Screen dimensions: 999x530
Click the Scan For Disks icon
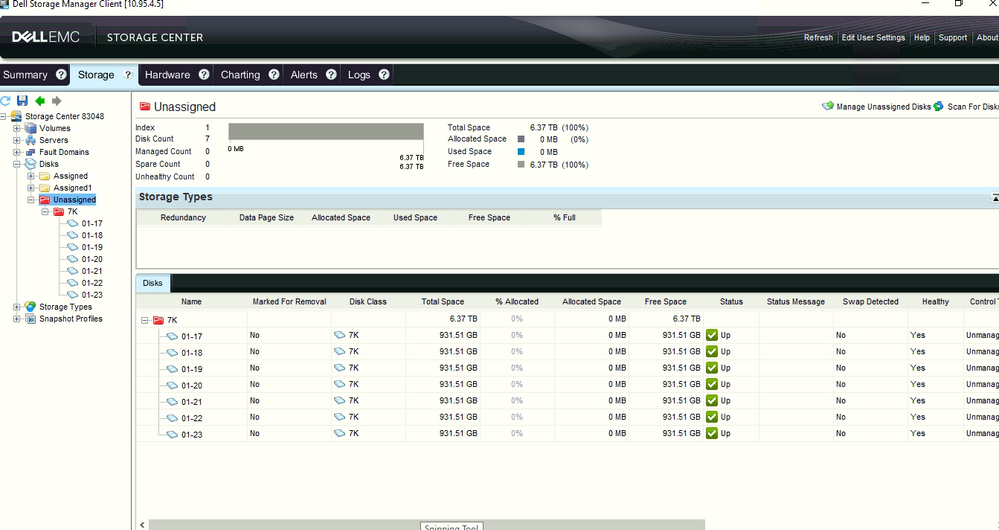[x=938, y=106]
